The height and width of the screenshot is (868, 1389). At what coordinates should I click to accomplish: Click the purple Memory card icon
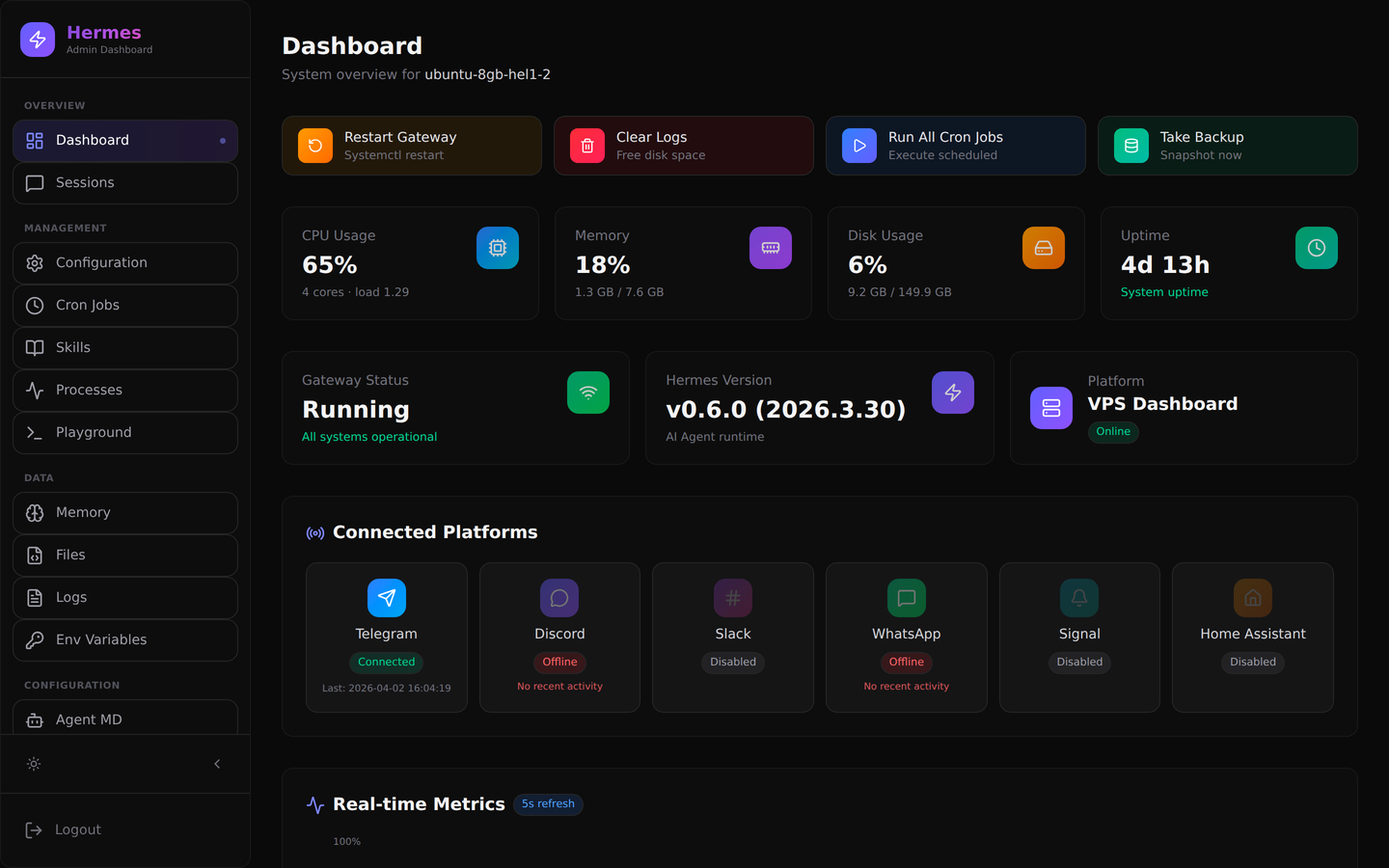coord(771,248)
